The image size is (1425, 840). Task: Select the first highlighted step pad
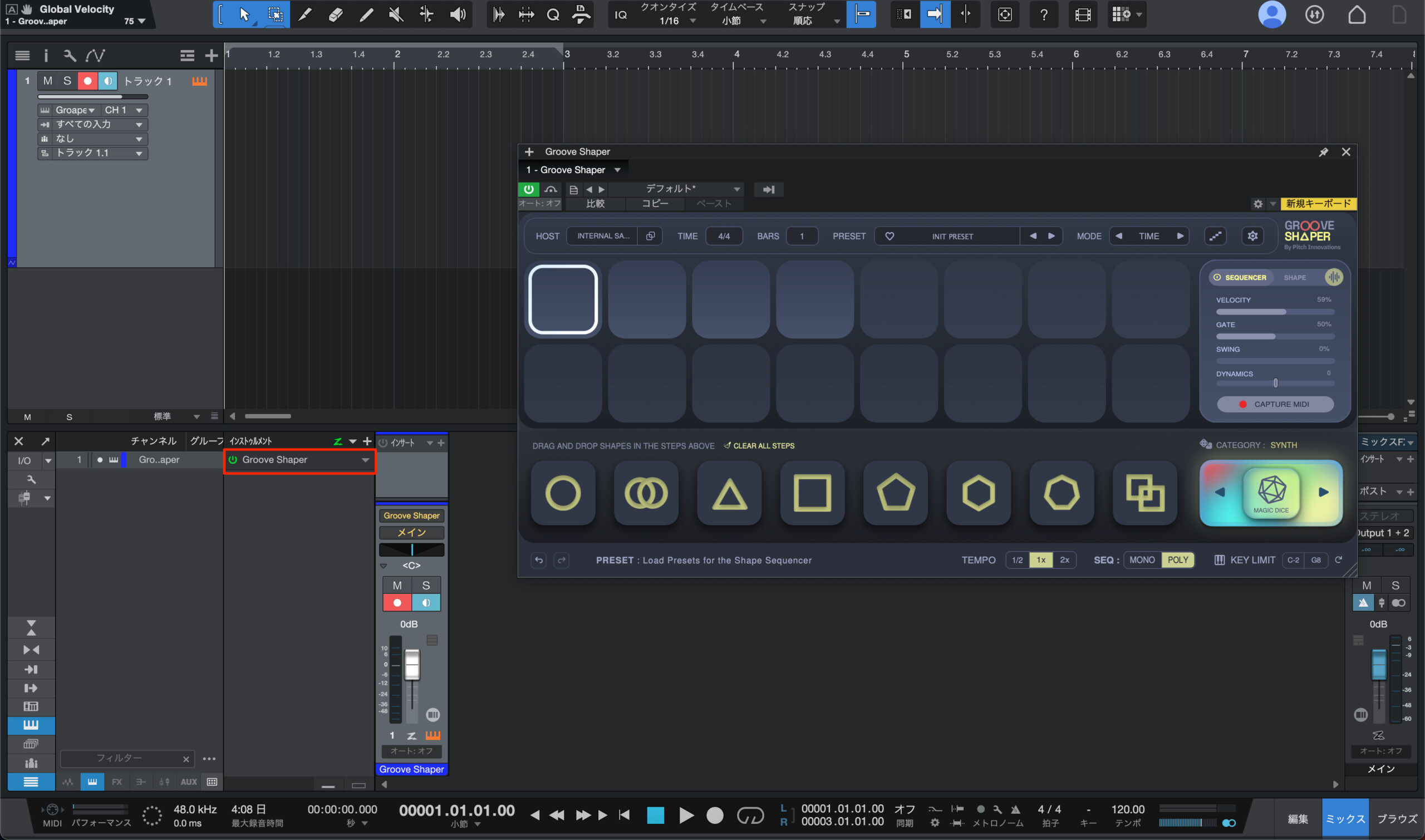coord(563,299)
